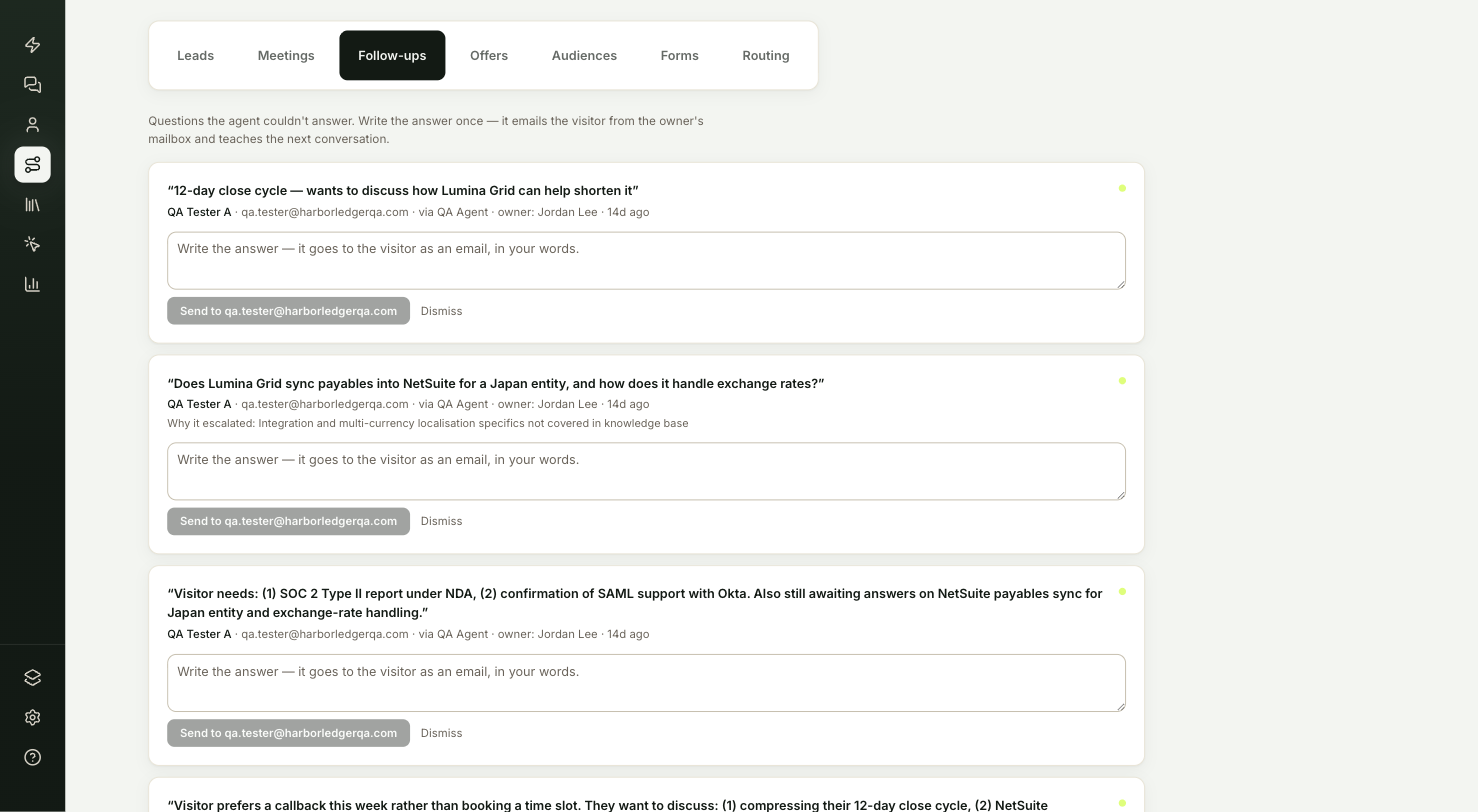The image size is (1478, 812).
Task: Click the Send button under the 12-day close cycle question
Action: pos(288,311)
